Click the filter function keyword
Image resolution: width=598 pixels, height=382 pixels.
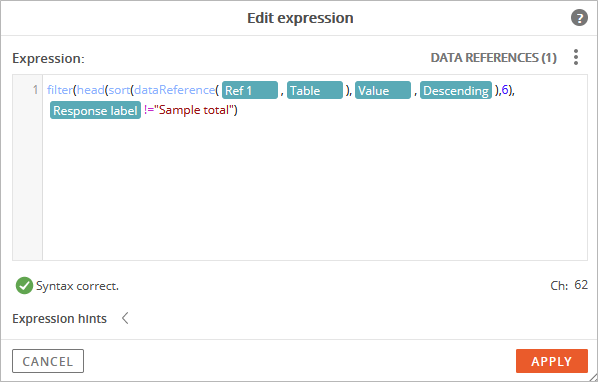coord(60,90)
